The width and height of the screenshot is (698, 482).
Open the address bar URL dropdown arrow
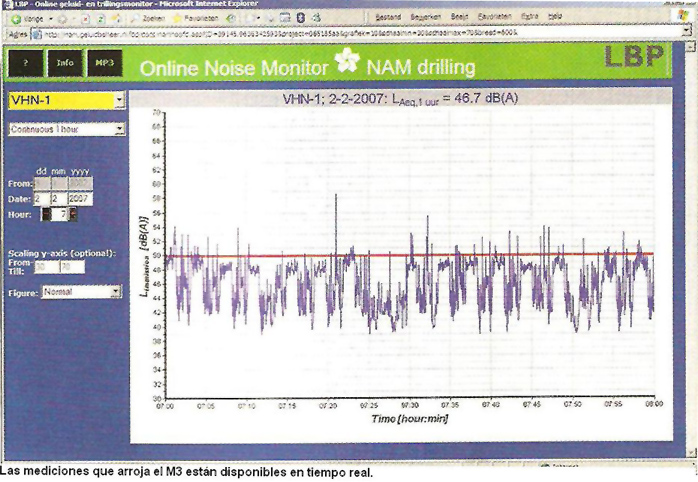[686, 31]
